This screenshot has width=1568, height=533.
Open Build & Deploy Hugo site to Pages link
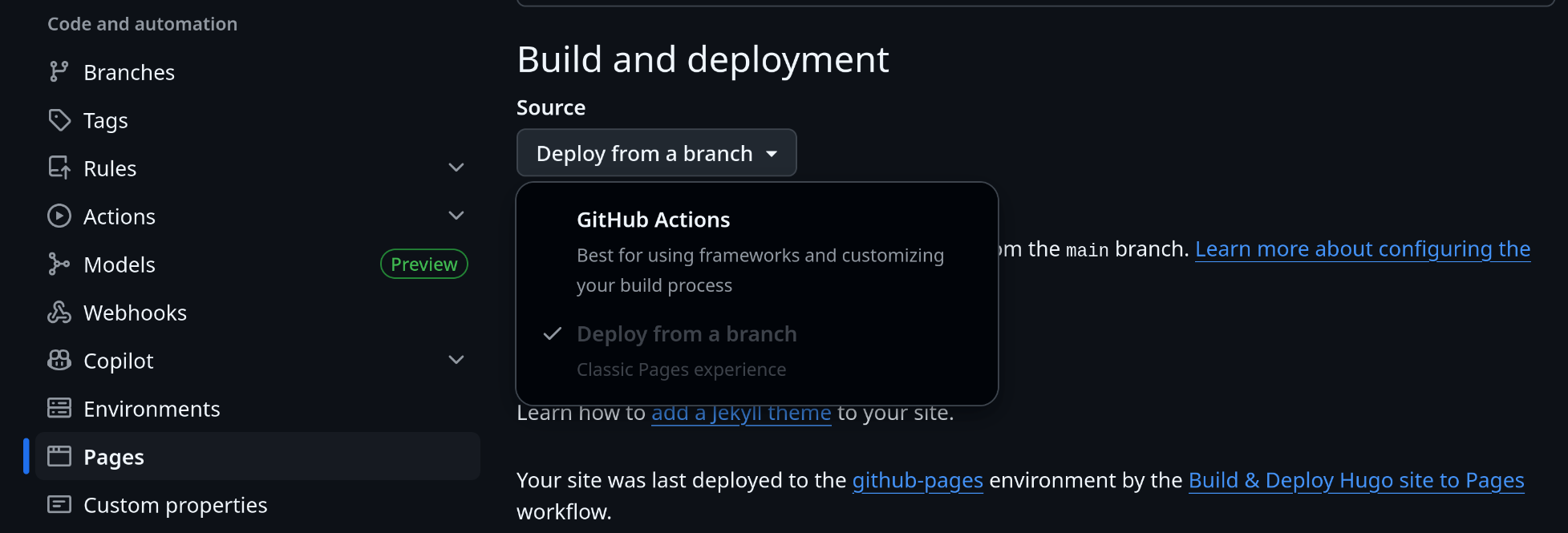1356,480
